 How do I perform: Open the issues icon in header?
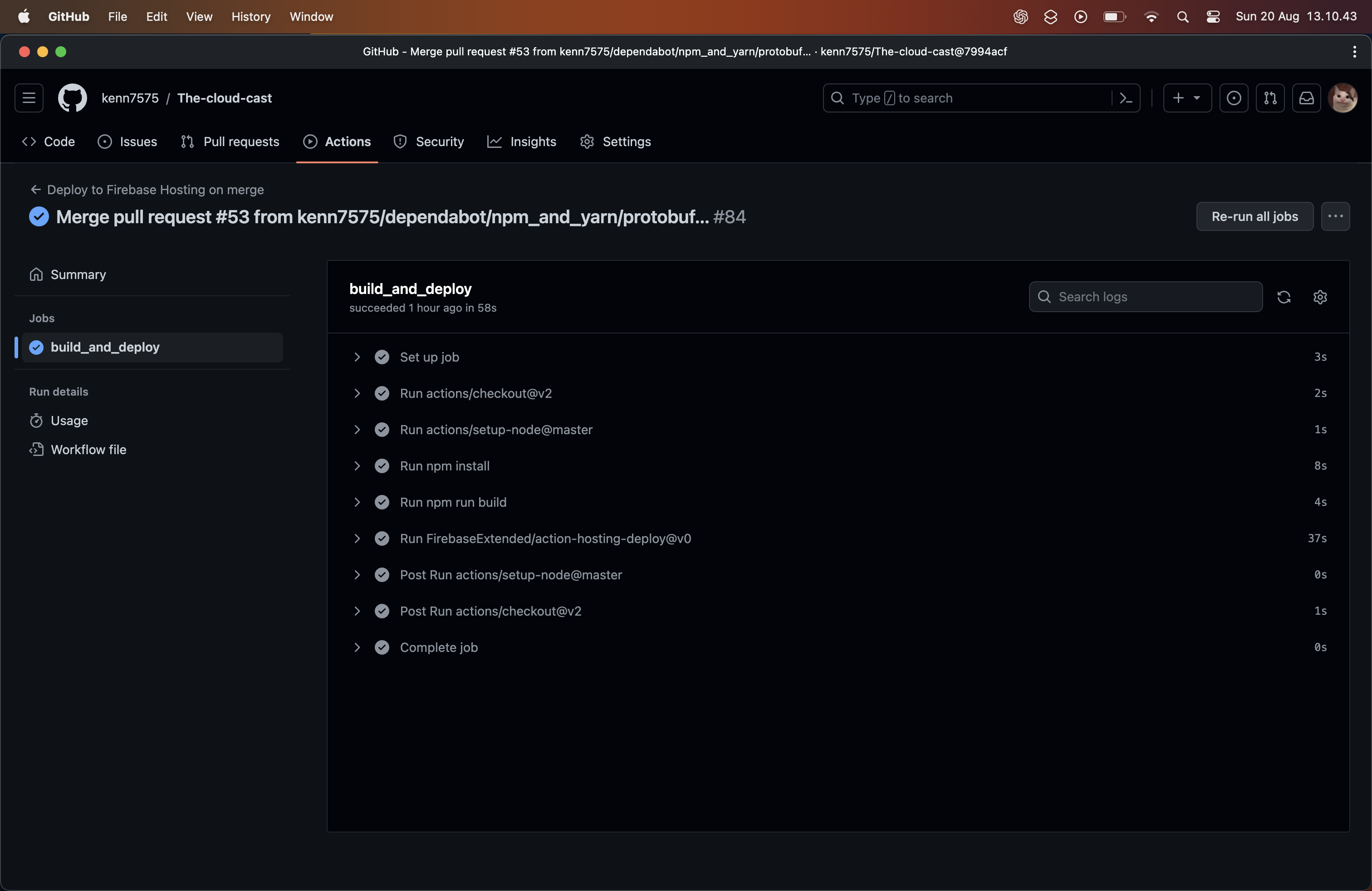[1234, 98]
